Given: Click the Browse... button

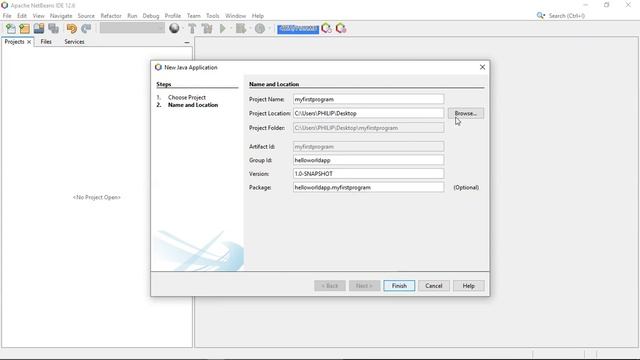Looking at the screenshot, I should [466, 113].
